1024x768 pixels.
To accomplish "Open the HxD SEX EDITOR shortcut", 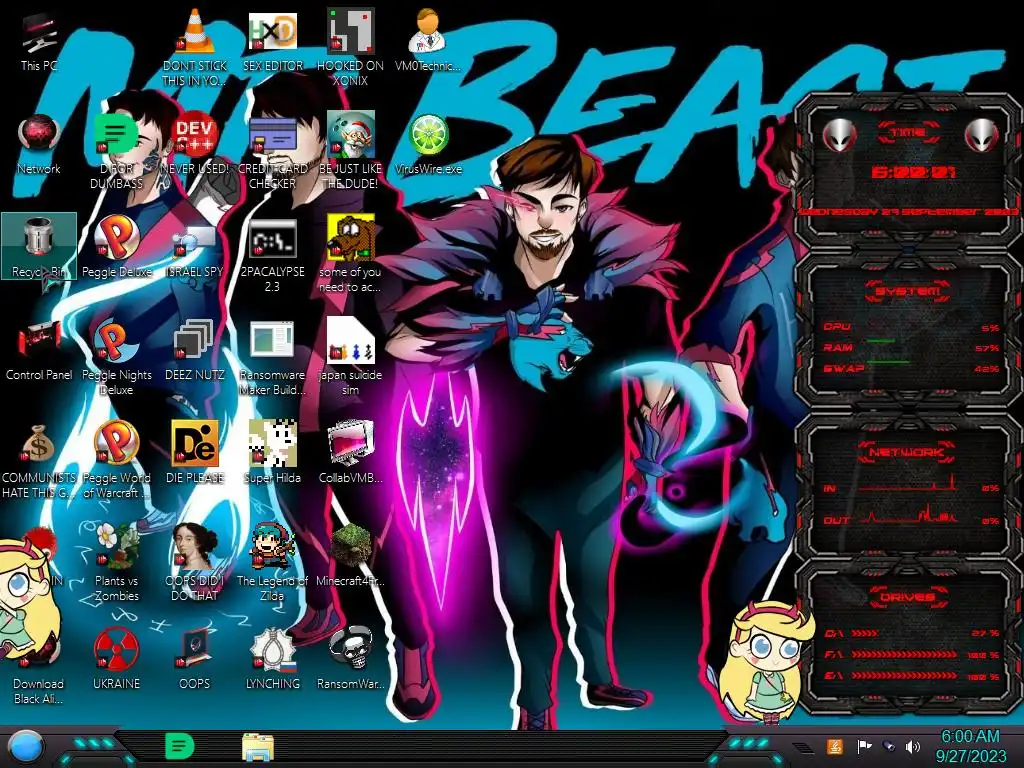I will [272, 40].
